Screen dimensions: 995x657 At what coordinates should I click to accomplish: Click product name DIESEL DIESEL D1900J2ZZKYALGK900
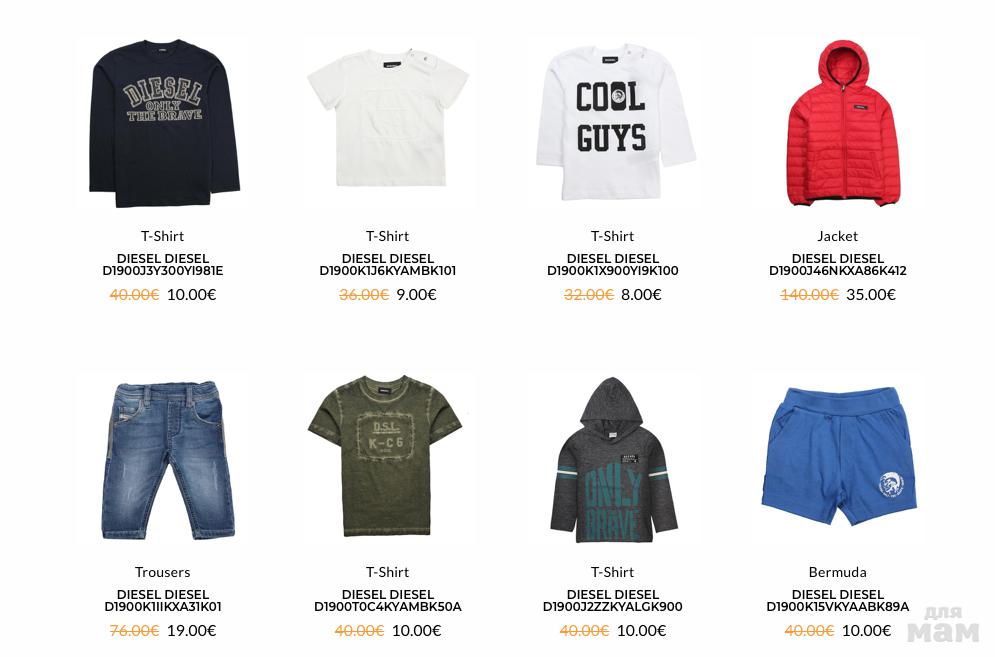click(x=612, y=601)
